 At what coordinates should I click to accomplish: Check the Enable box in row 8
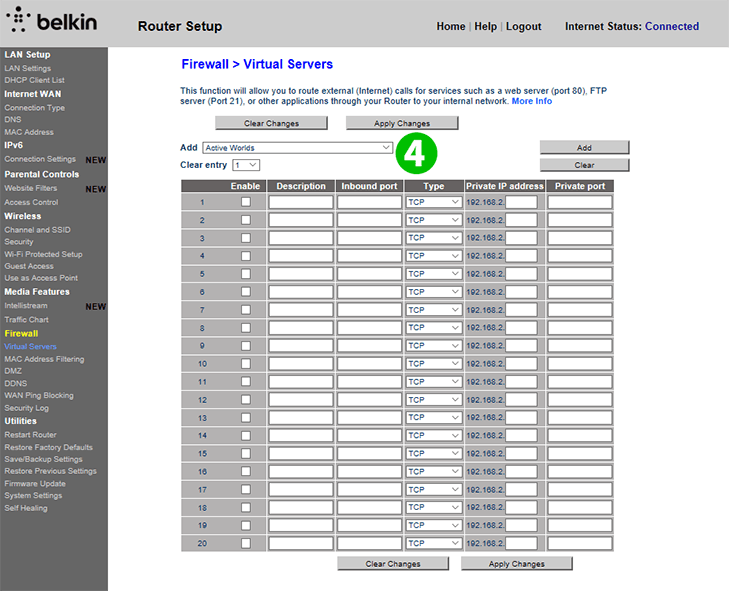(246, 328)
